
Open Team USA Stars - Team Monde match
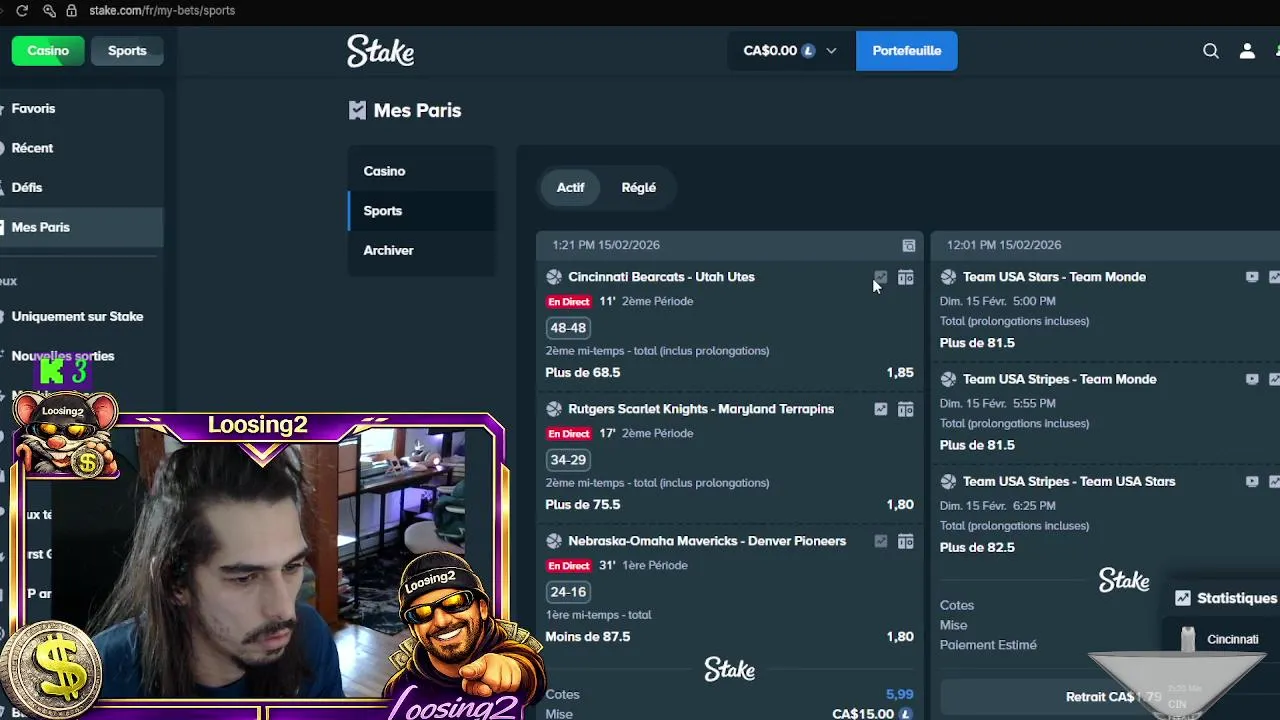(x=1054, y=277)
